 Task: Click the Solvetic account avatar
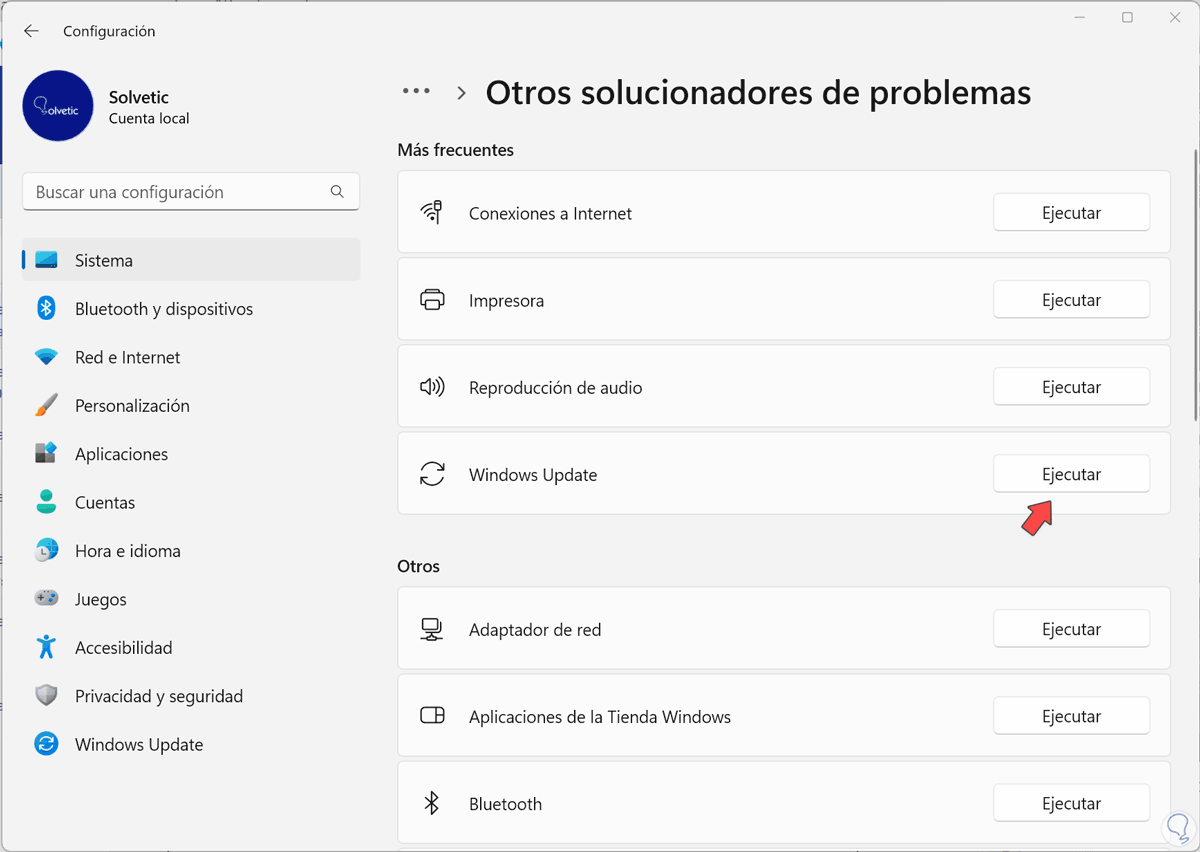(x=58, y=106)
